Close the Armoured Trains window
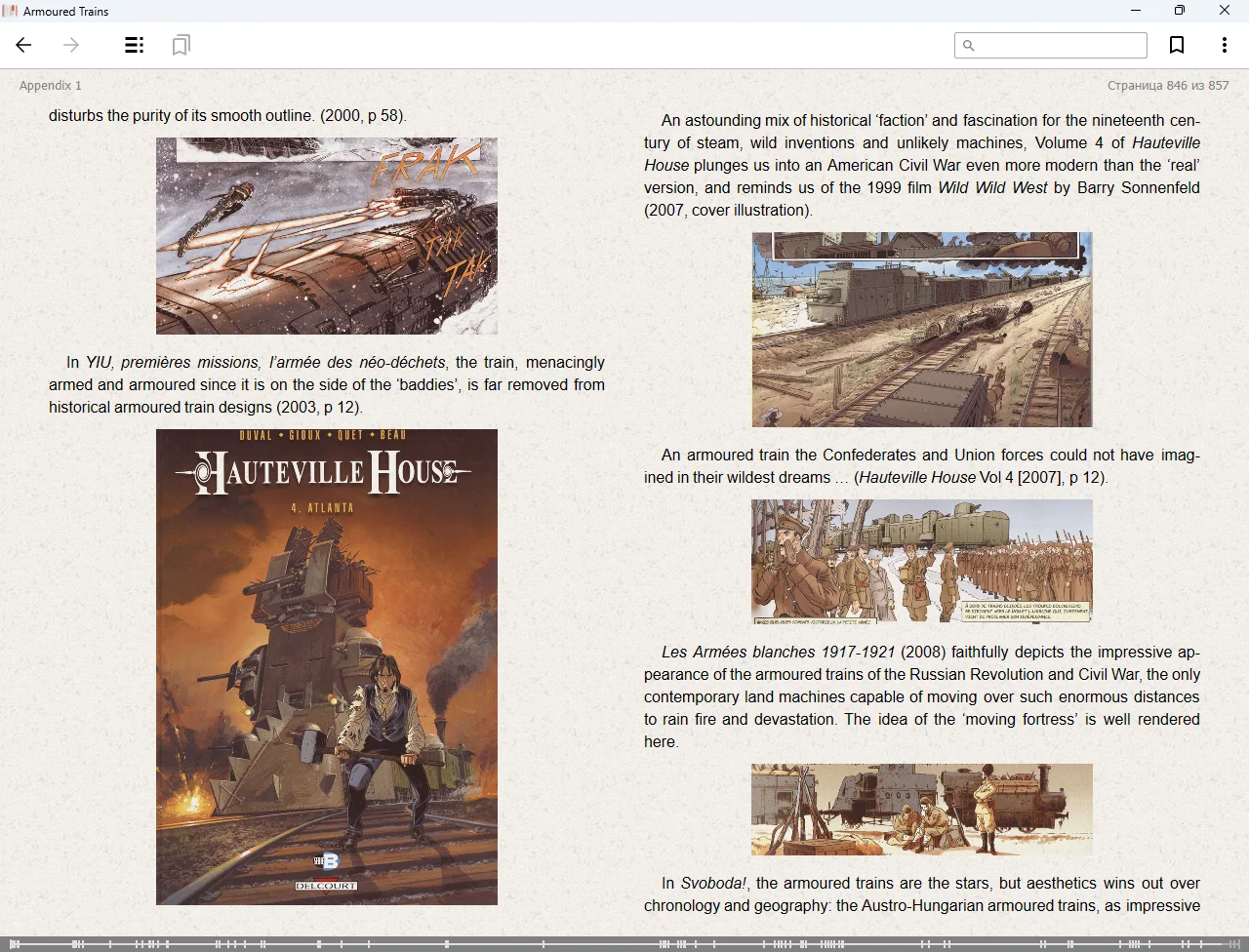This screenshot has height=952, width=1249. tap(1225, 11)
